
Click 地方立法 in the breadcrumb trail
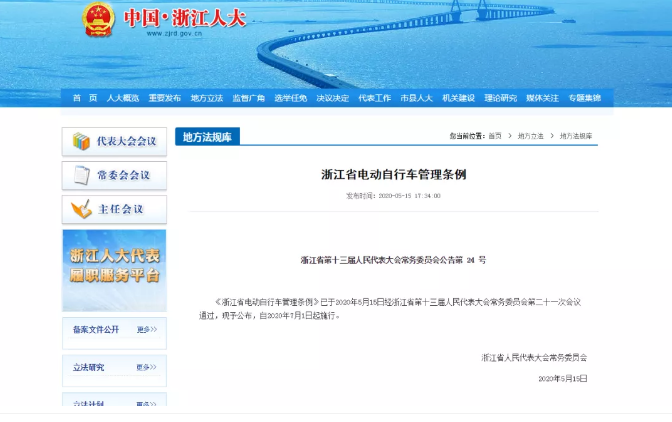(x=530, y=136)
